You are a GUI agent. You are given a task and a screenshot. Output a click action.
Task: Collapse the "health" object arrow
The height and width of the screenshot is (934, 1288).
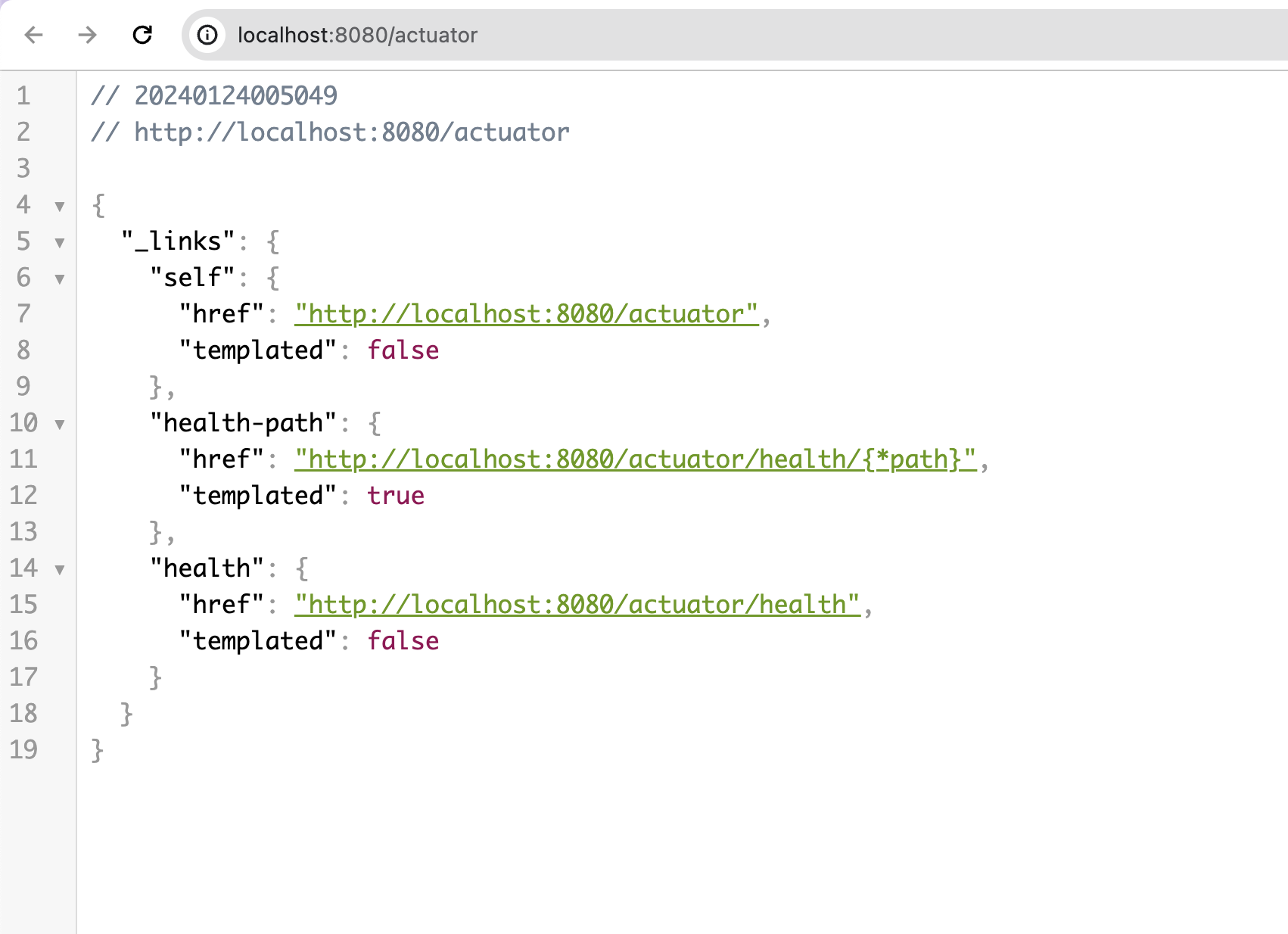60,569
